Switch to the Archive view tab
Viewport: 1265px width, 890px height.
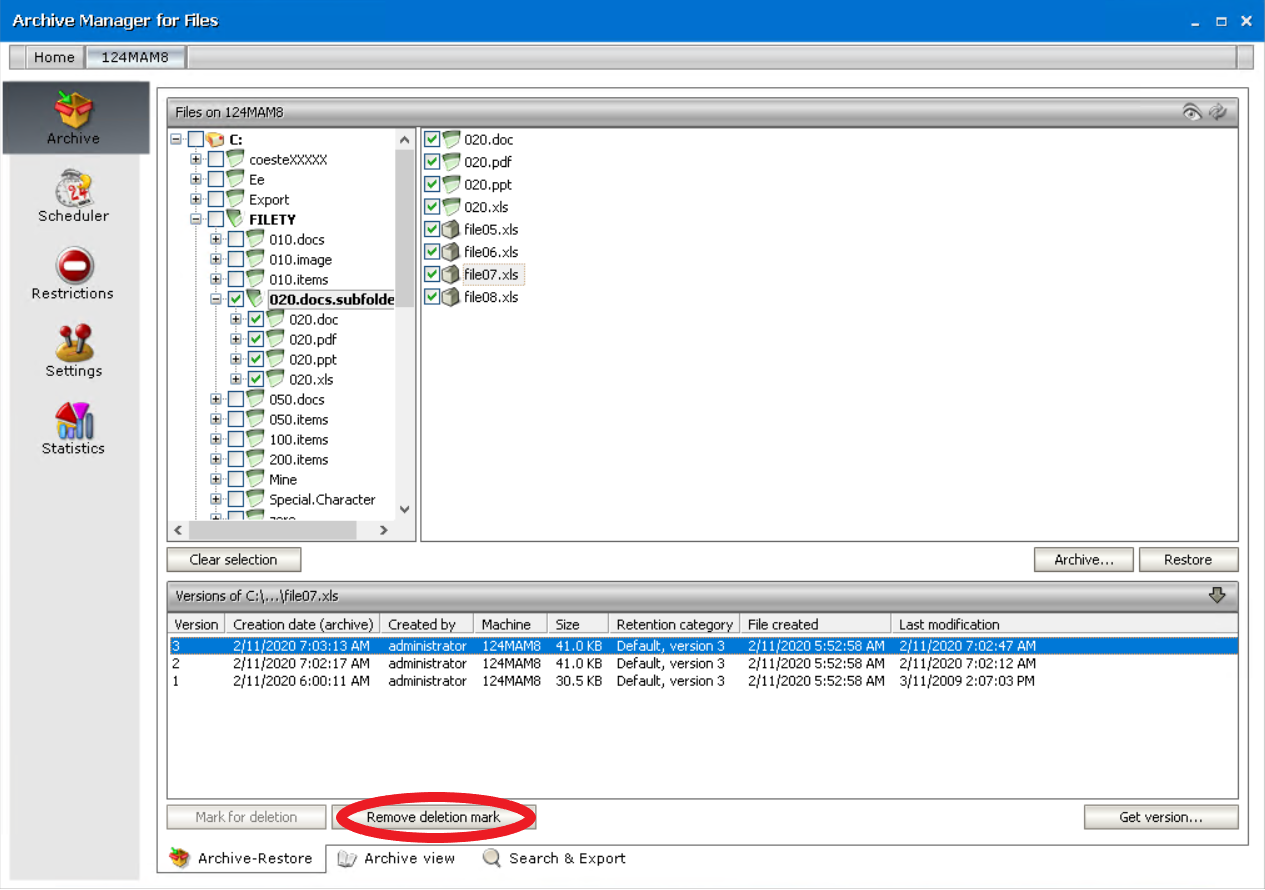[397, 858]
